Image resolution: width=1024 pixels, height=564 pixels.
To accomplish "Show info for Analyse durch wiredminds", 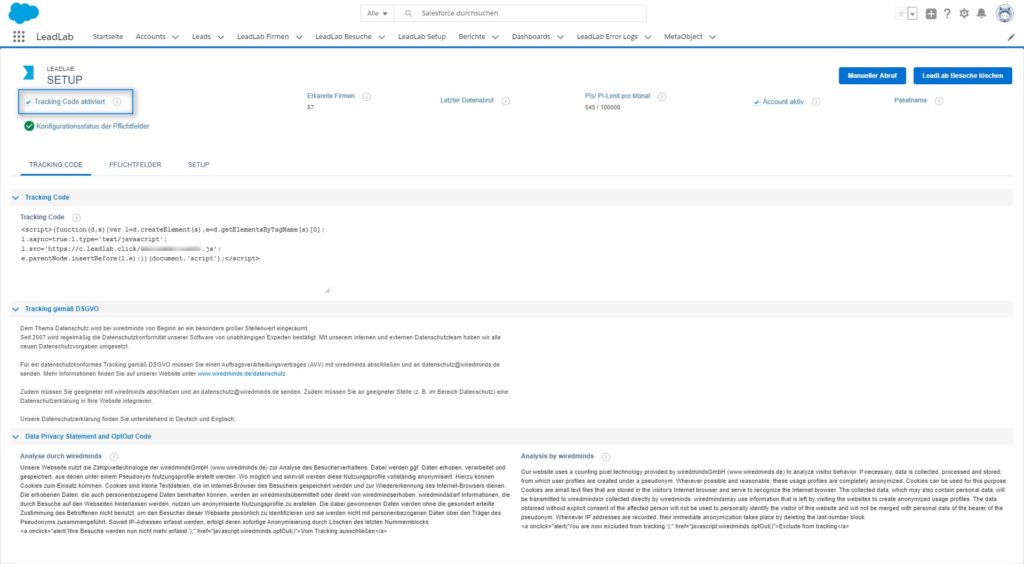I will 114,457.
